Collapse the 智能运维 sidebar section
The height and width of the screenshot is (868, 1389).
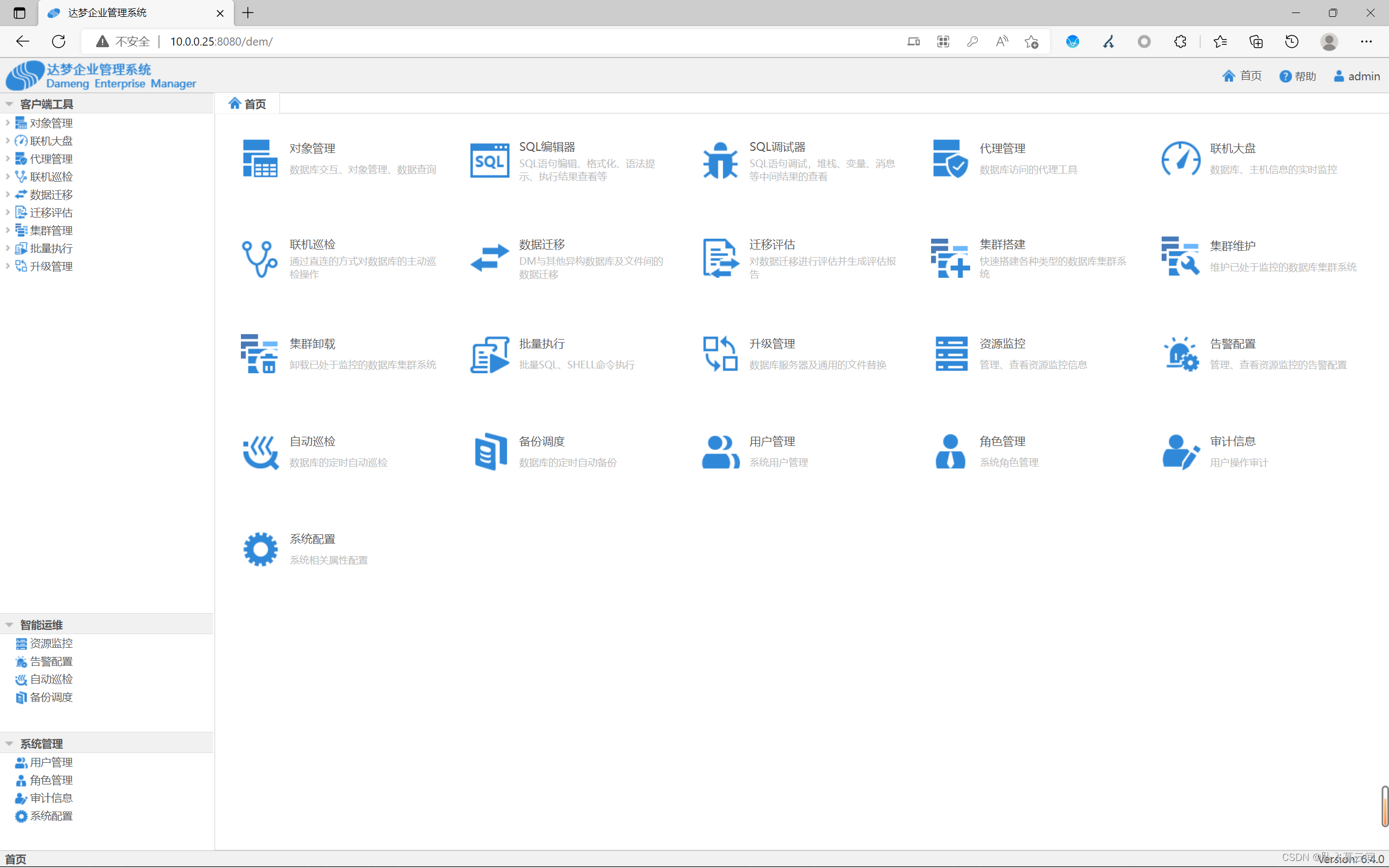coord(10,624)
